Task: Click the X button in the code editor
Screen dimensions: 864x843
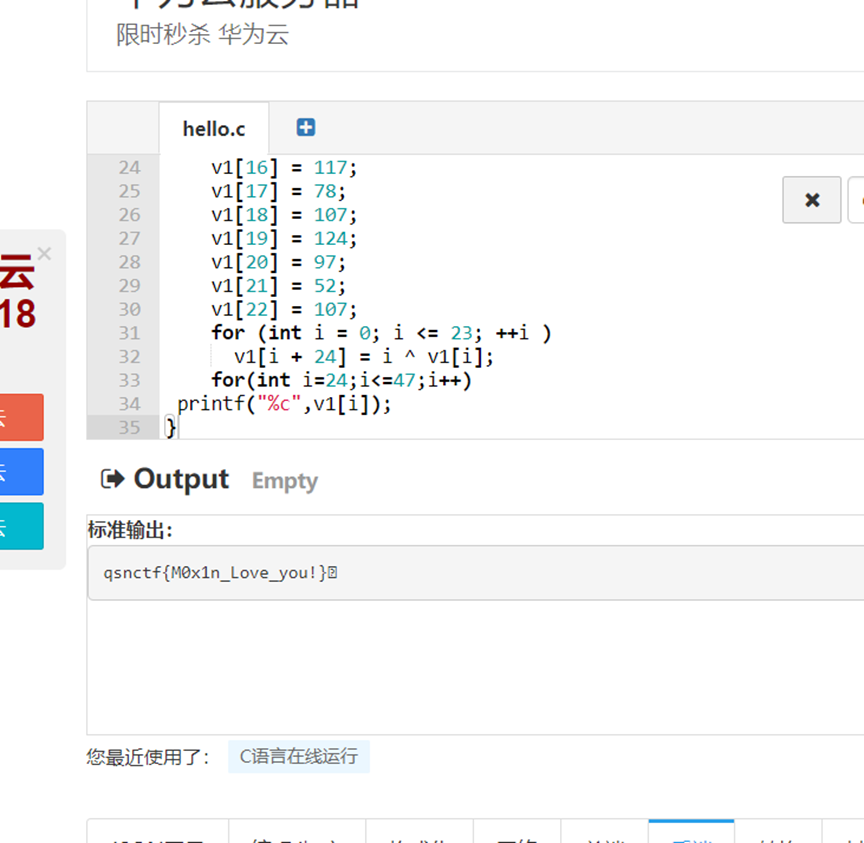Action: [x=811, y=200]
